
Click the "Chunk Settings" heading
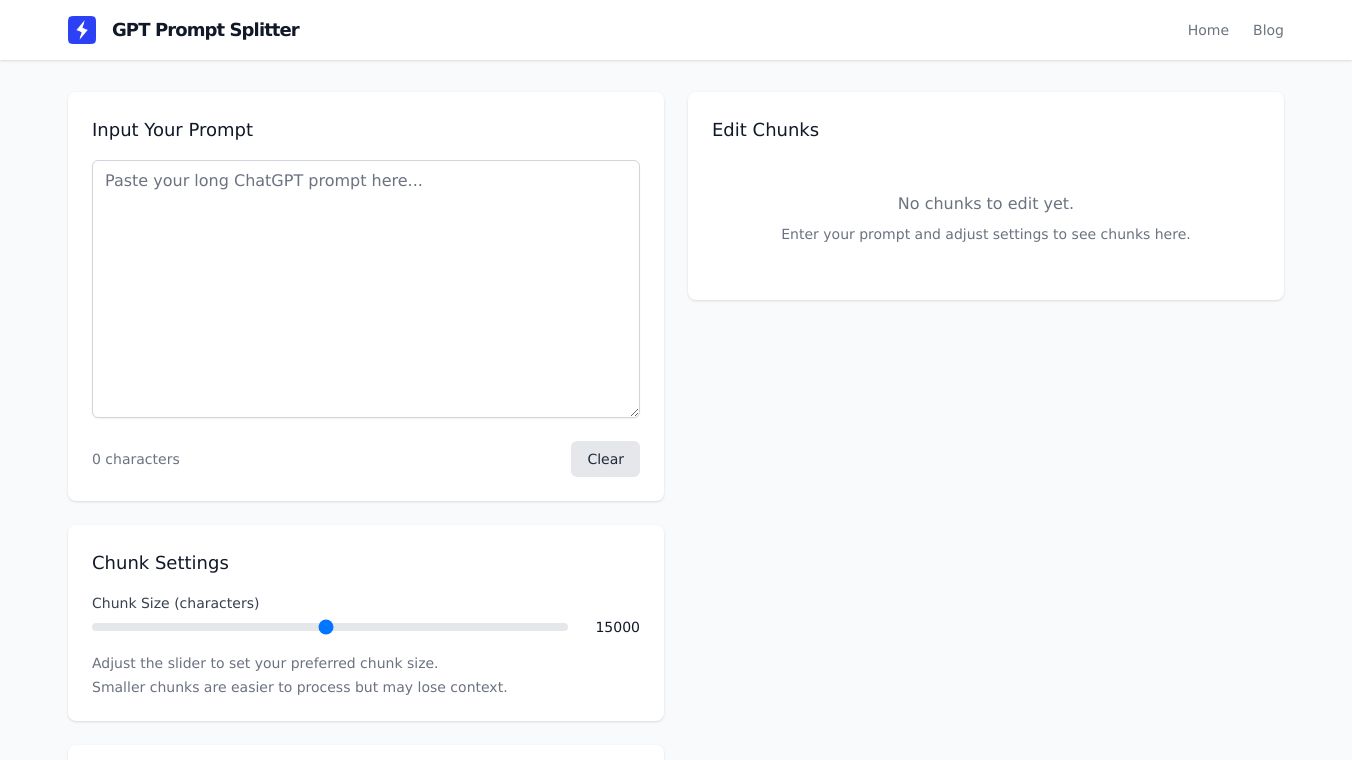[160, 563]
